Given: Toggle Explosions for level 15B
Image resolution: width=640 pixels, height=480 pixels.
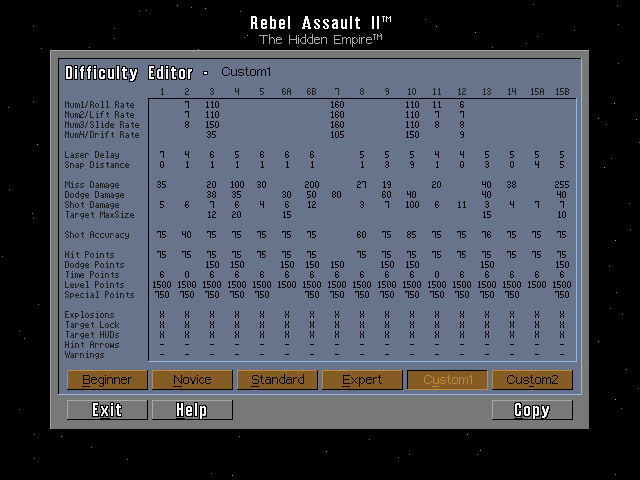Looking at the screenshot, I should [x=562, y=315].
